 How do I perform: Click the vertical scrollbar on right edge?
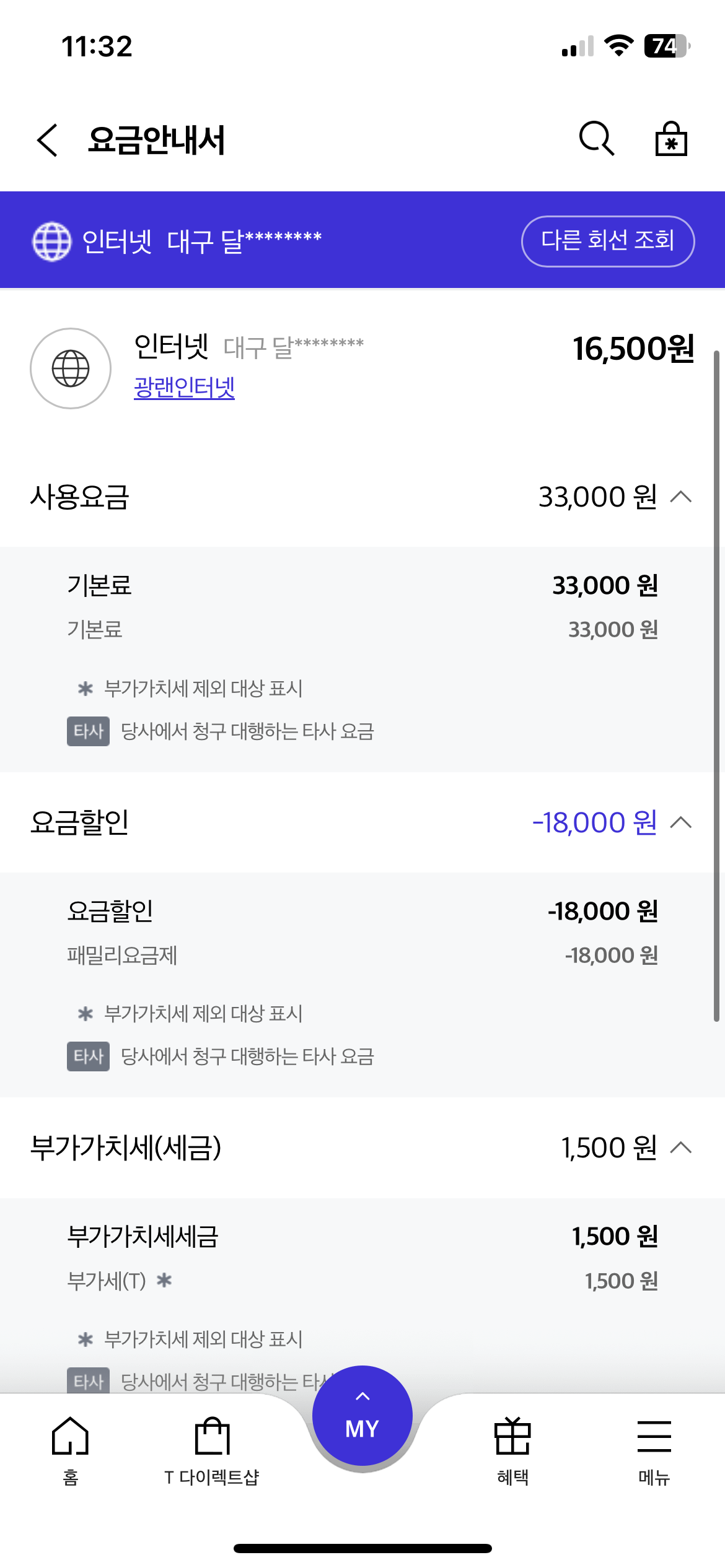click(716, 681)
